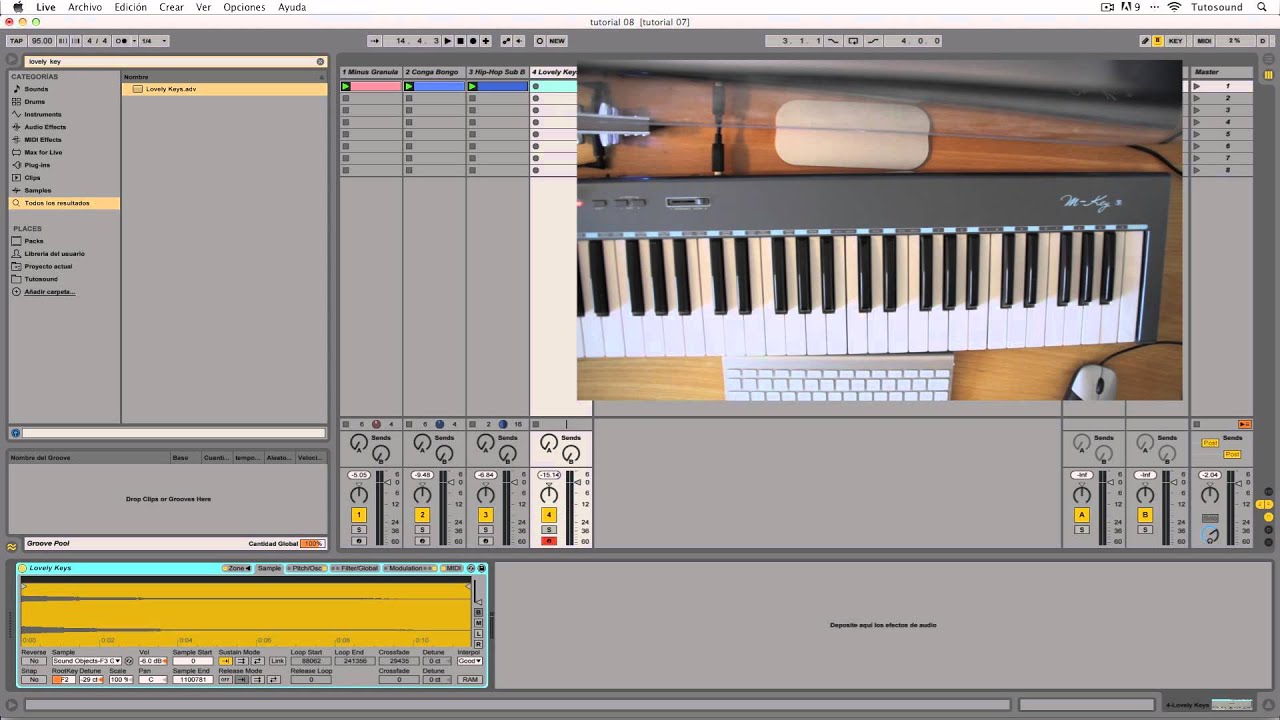Switch to Pitch/Osc tab
This screenshot has height=720, width=1280.
click(305, 568)
